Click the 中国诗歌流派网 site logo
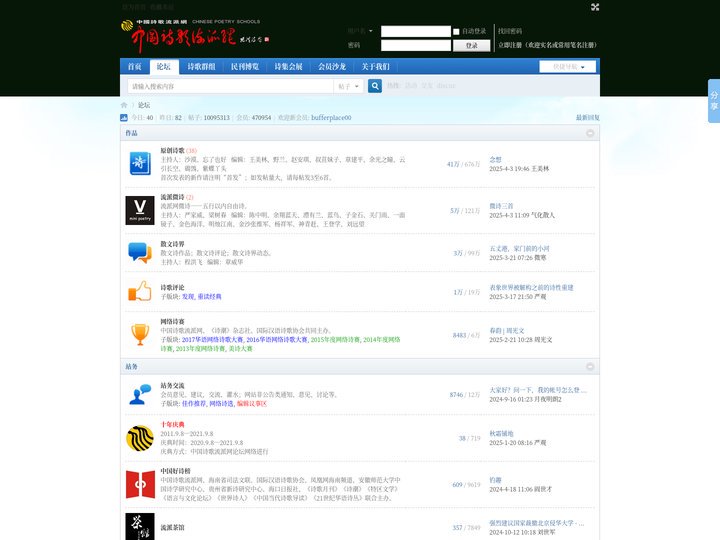This screenshot has height=540, width=720. pyautogui.click(x=195, y=36)
